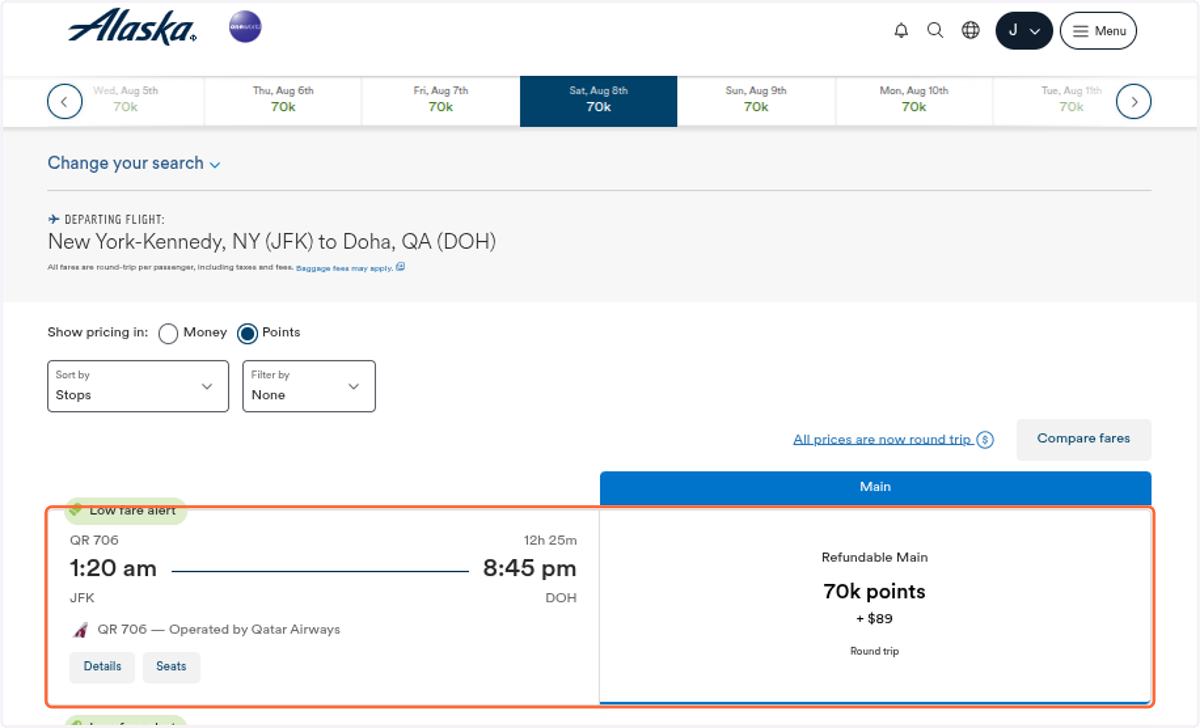
Task: Select Thu, Aug 6th date tab
Action: (283, 100)
